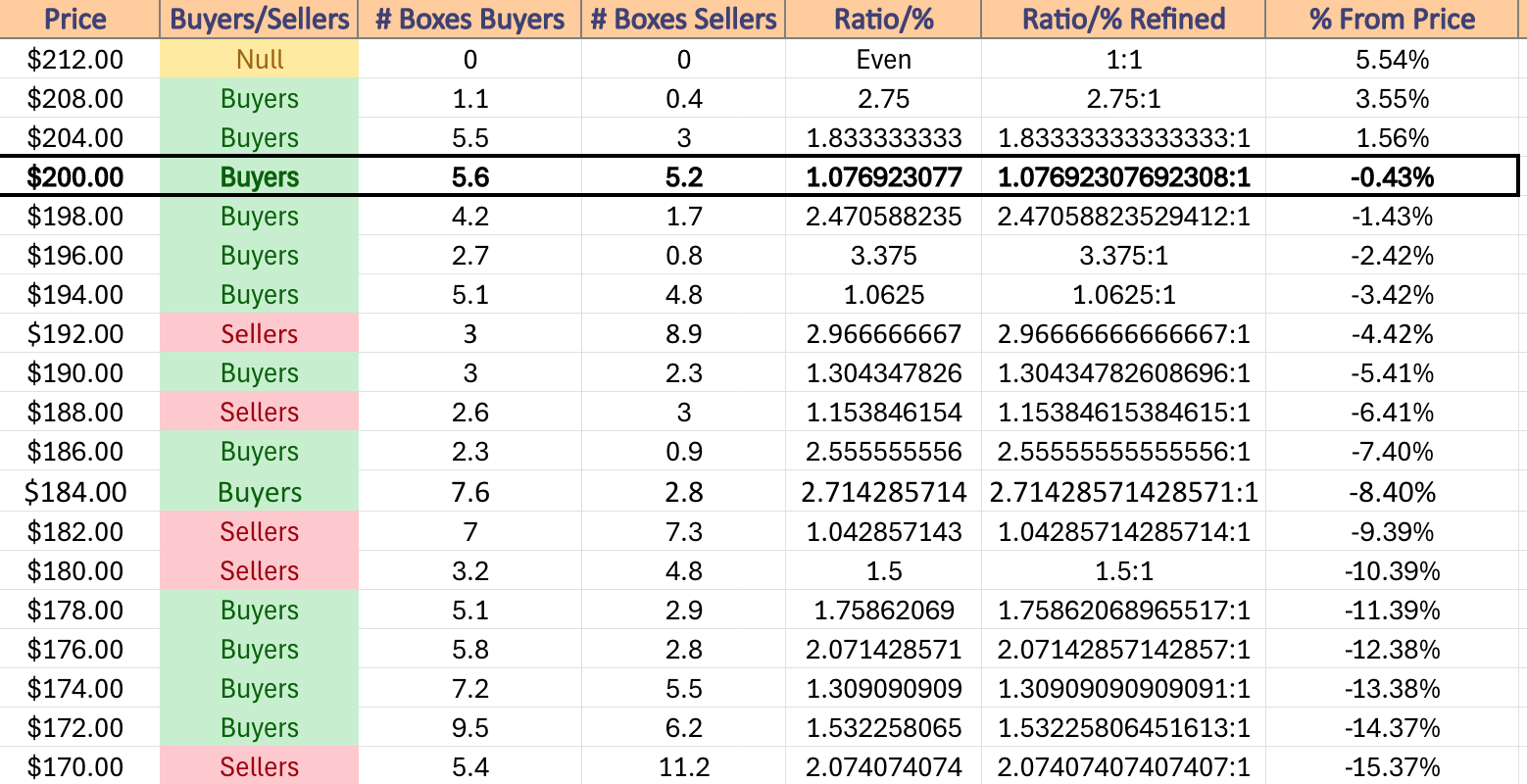Click the 9.5 buyers boxes value
Viewport: 1527px width, 784px height.
click(x=469, y=727)
